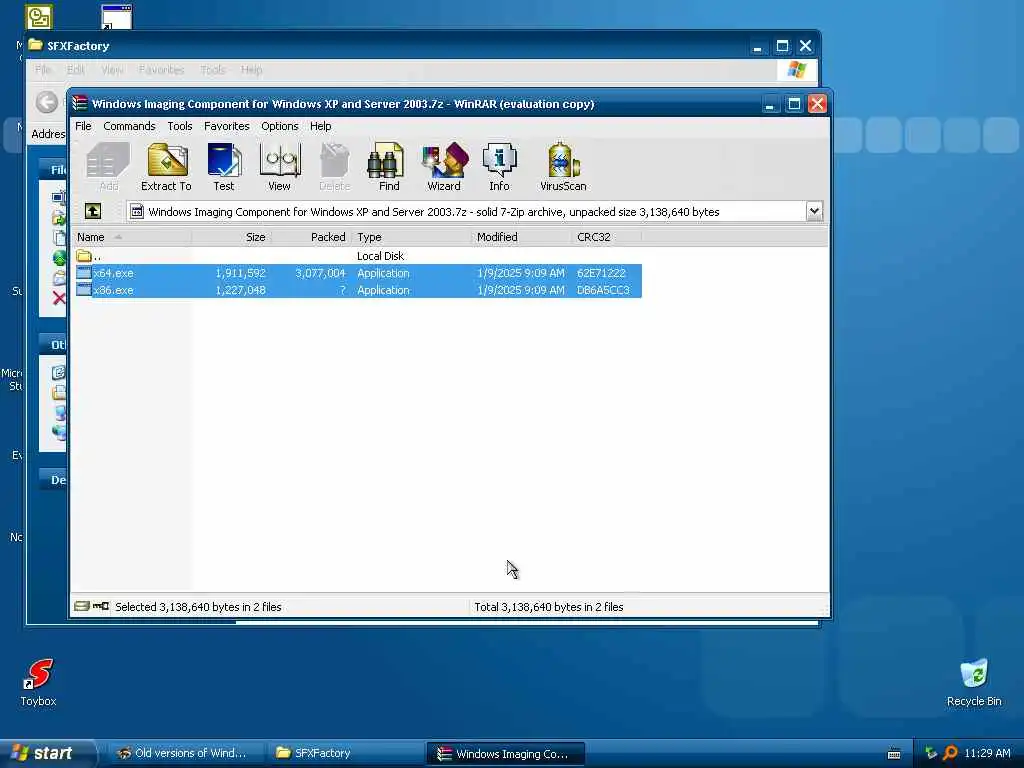Screen dimensions: 1024x768
Task: Sort by the Modified column header
Action: [521, 237]
